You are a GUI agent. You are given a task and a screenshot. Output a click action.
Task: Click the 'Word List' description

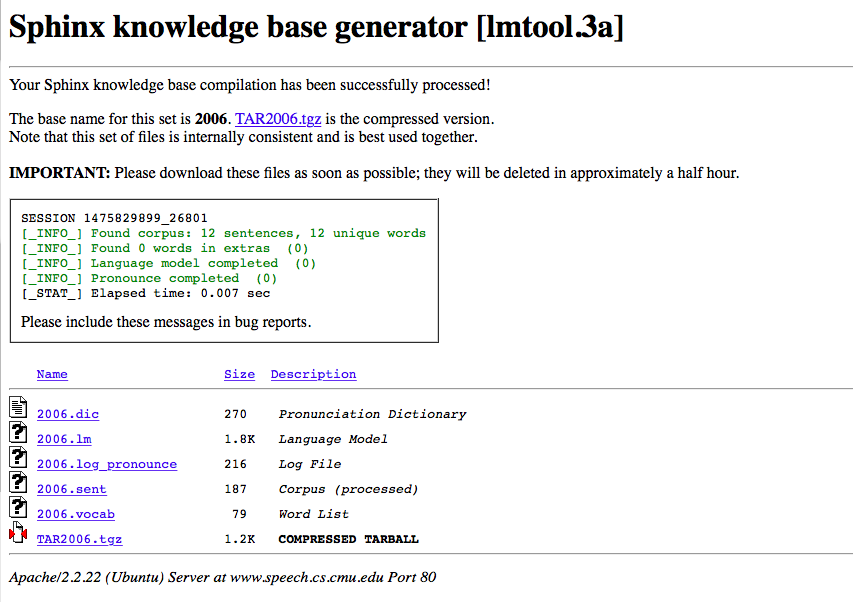pos(313,514)
